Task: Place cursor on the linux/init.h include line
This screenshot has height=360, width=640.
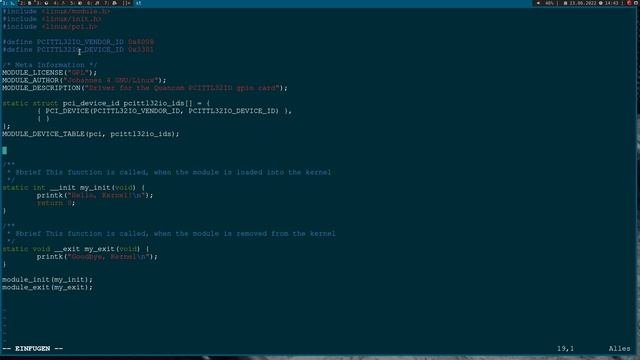Action: click(x=52, y=19)
